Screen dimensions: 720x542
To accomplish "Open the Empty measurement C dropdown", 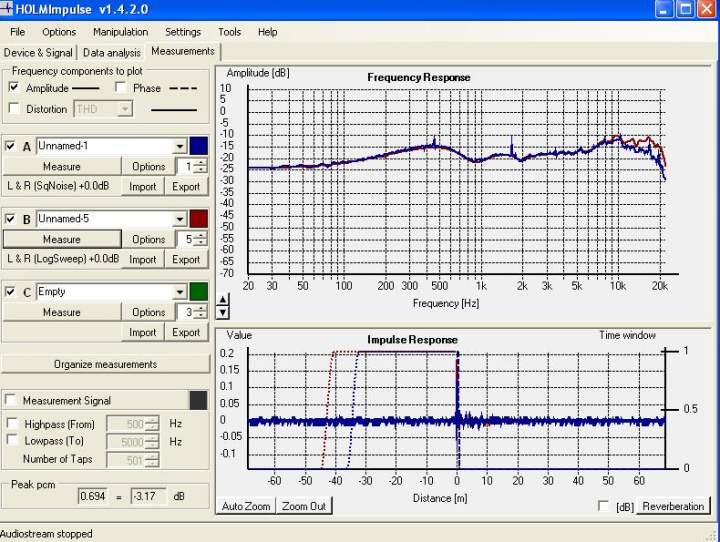I will [180, 292].
